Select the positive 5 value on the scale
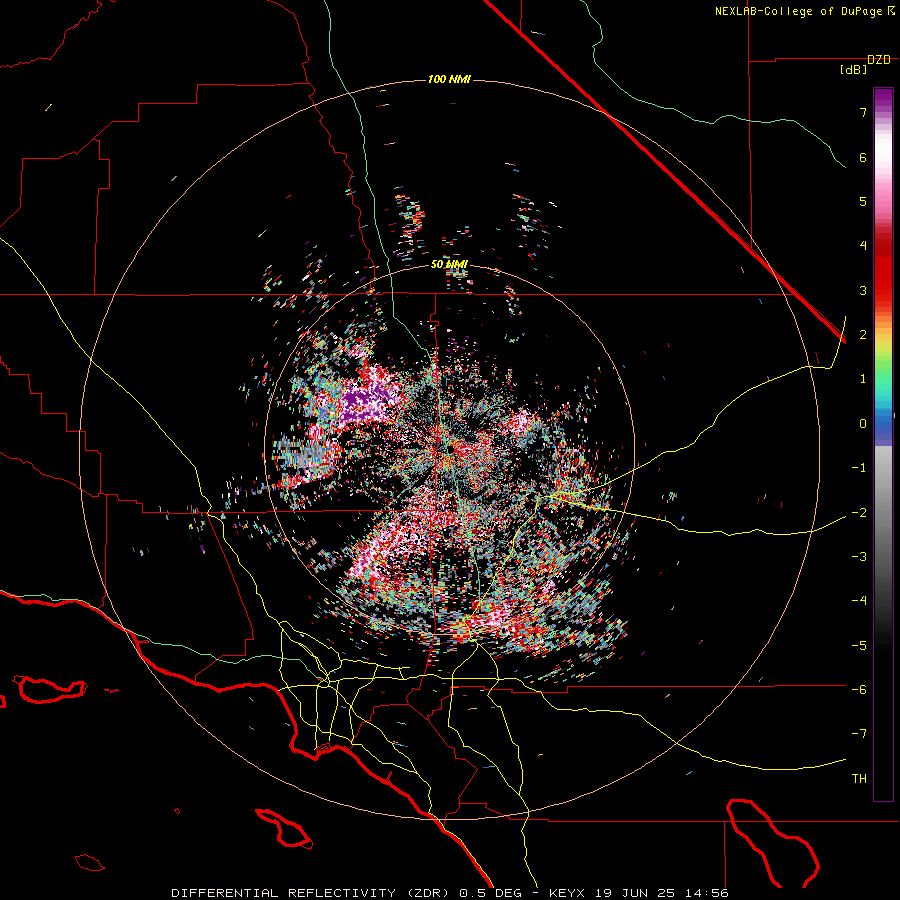 [863, 201]
